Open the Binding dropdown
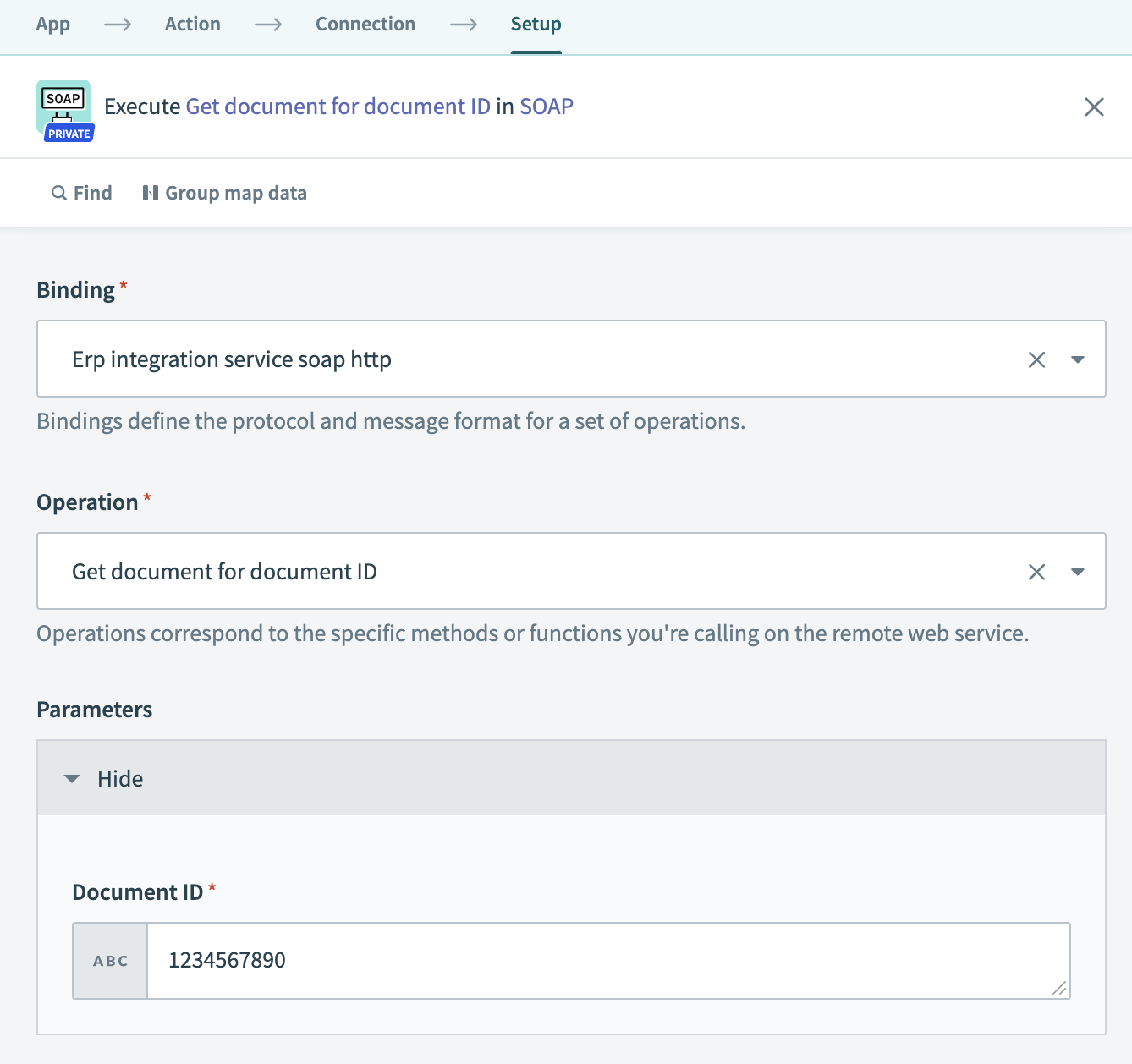Image resolution: width=1132 pixels, height=1064 pixels. tap(1078, 359)
